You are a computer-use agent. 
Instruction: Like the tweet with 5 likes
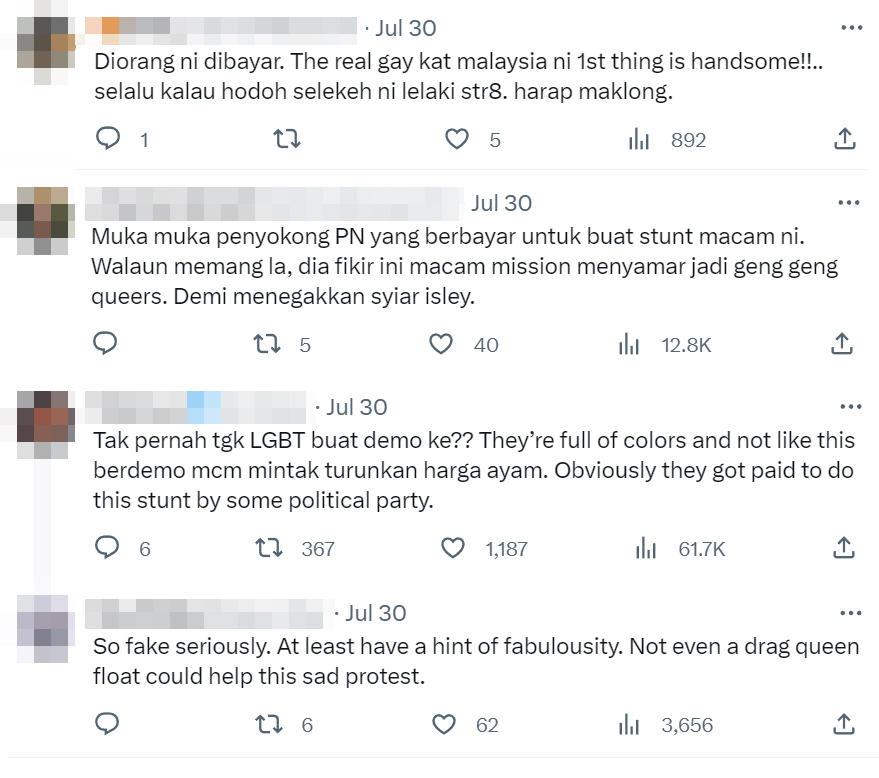point(456,138)
